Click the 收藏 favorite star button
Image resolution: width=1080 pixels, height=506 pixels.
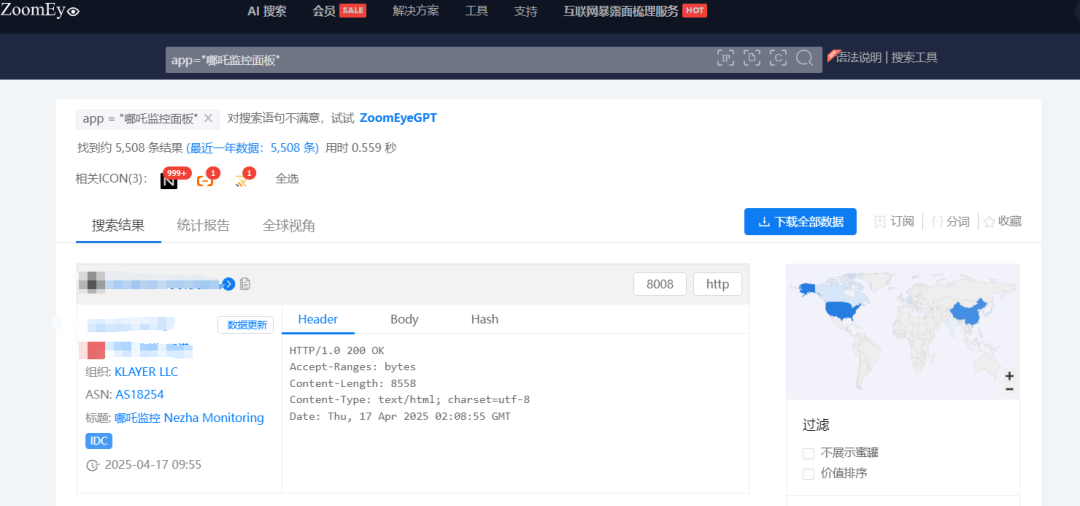click(1002, 222)
